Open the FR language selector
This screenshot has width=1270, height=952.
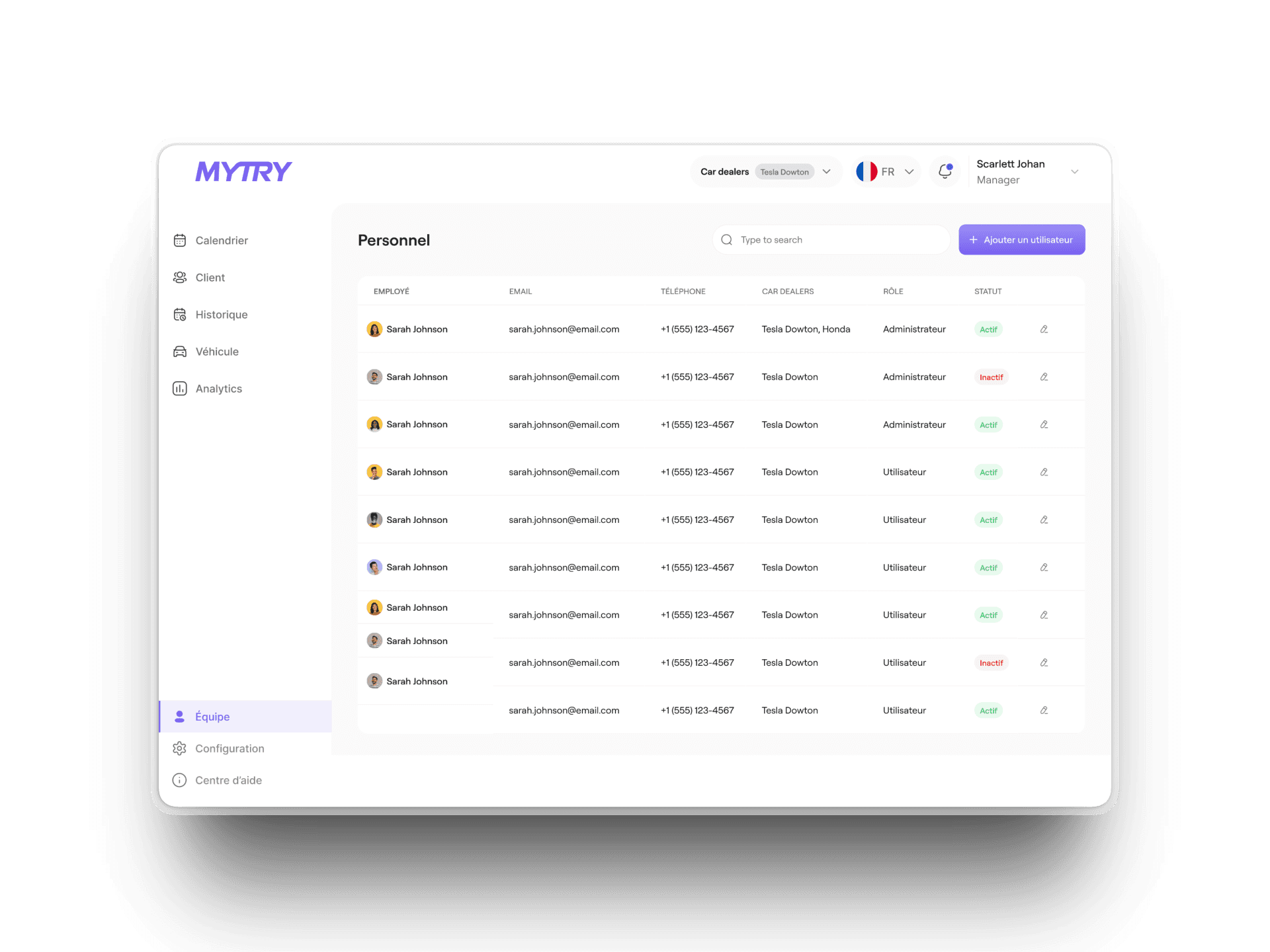click(886, 172)
